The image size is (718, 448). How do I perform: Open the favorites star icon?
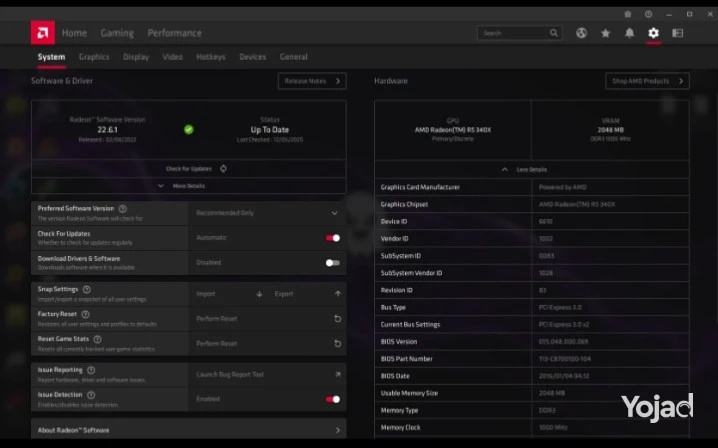(x=605, y=33)
